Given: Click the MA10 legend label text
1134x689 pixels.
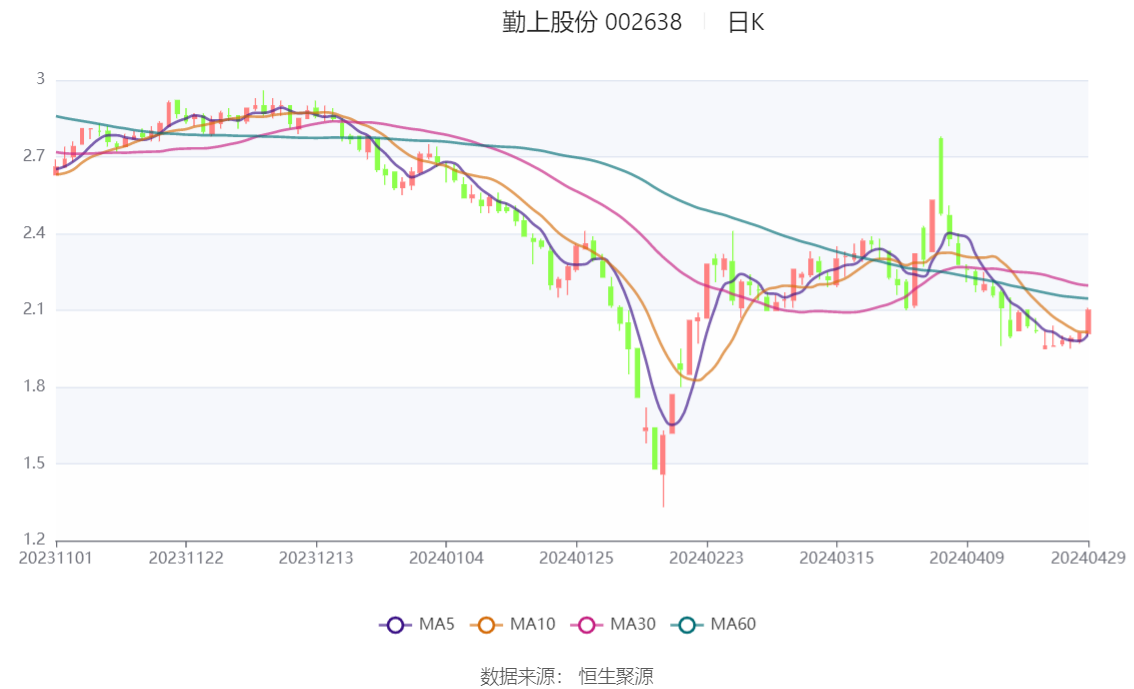Looking at the screenshot, I should pyautogui.click(x=532, y=625).
